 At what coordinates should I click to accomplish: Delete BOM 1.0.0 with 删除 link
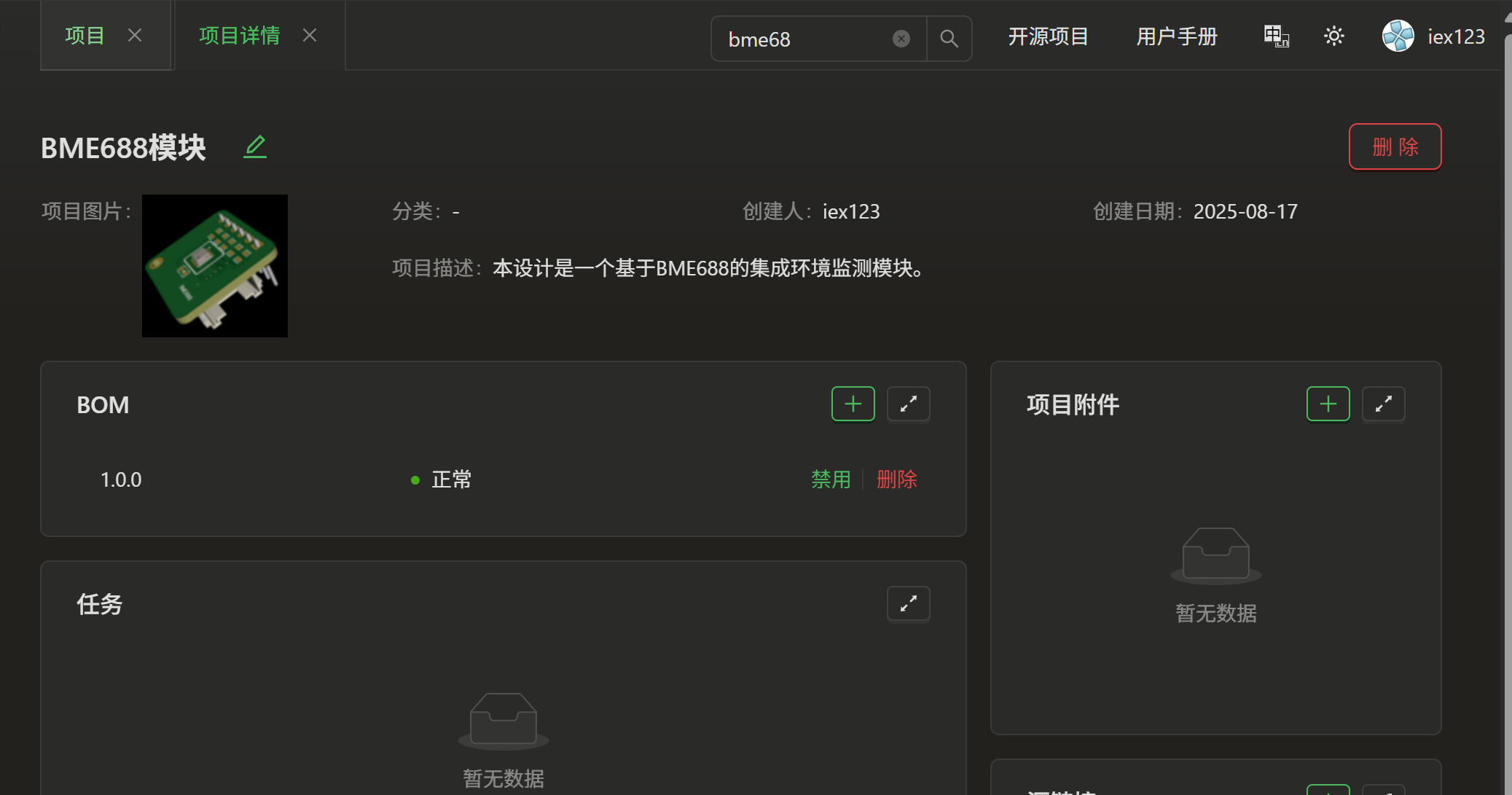896,479
